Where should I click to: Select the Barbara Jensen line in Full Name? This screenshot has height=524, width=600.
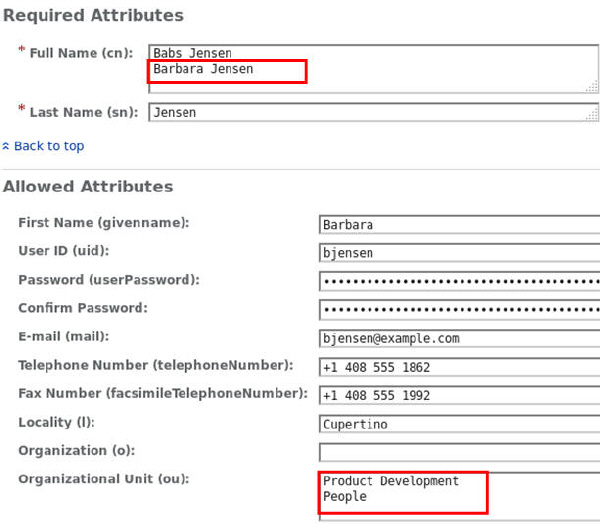(203, 70)
